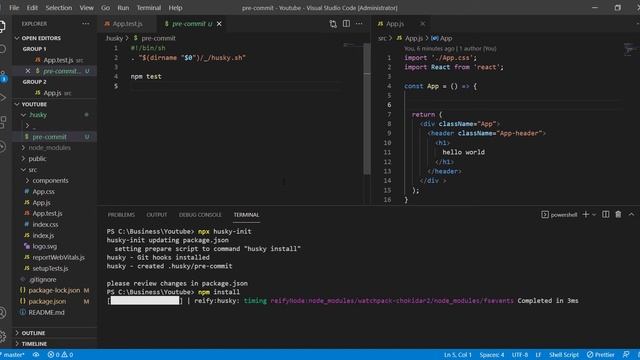Image resolution: width=640 pixels, height=360 pixels.
Task: Change end of line sequence LF
Action: pos(538,355)
